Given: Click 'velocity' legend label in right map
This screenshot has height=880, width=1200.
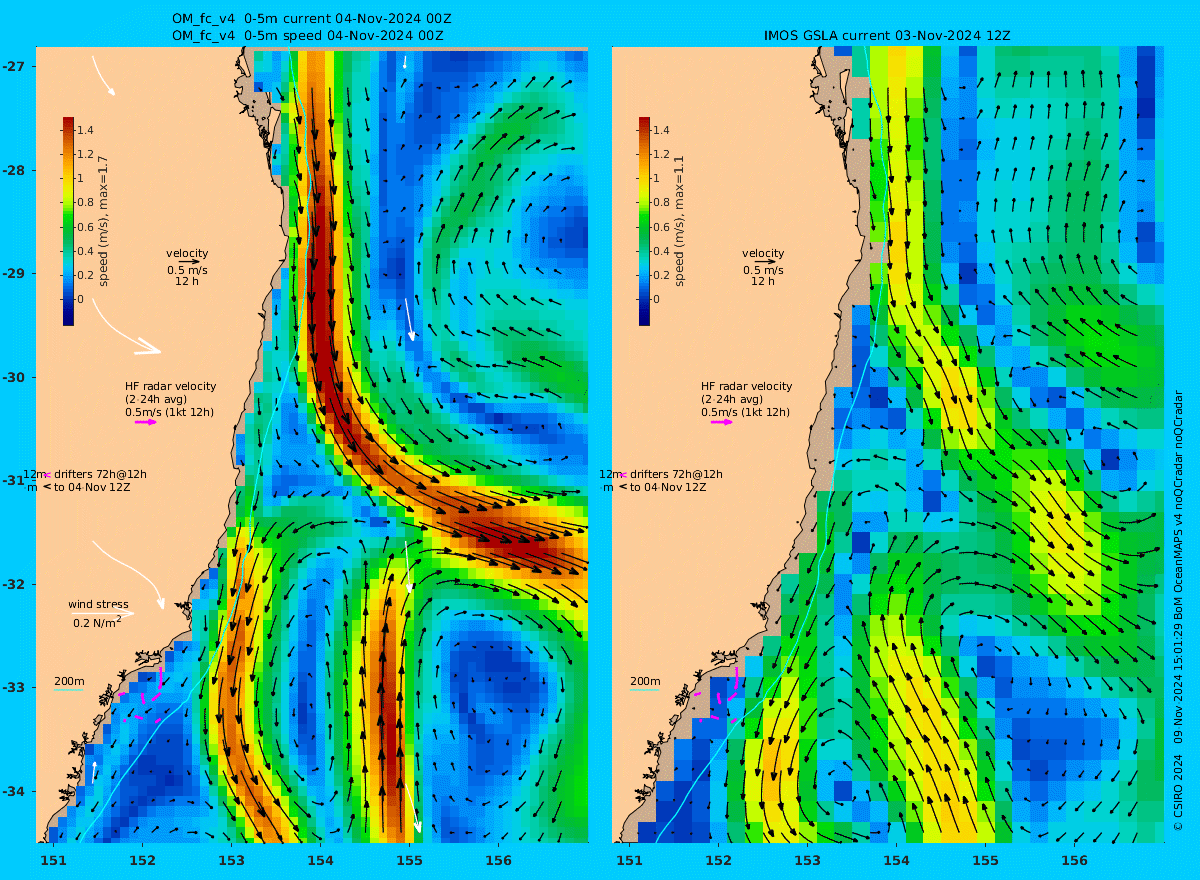Looking at the screenshot, I should tap(763, 253).
